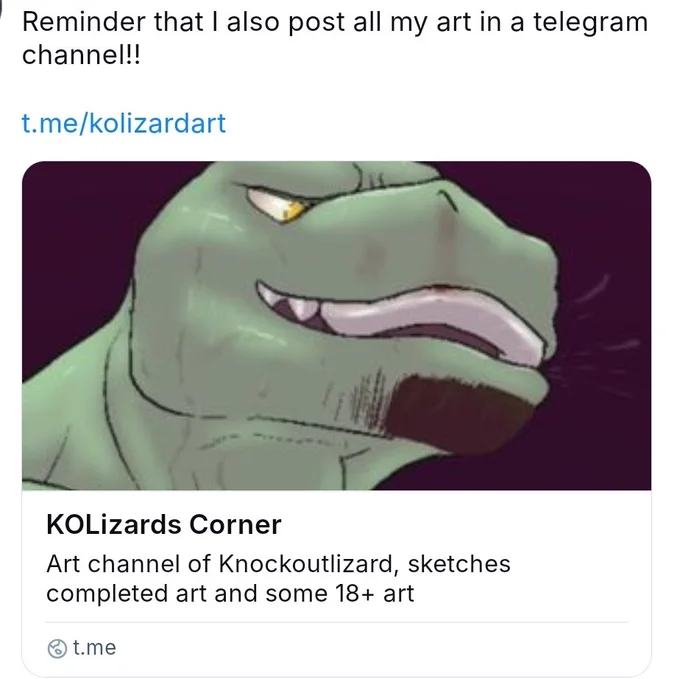Select the Reminder post text
Viewport: 680px width, 679px height.
point(334,38)
